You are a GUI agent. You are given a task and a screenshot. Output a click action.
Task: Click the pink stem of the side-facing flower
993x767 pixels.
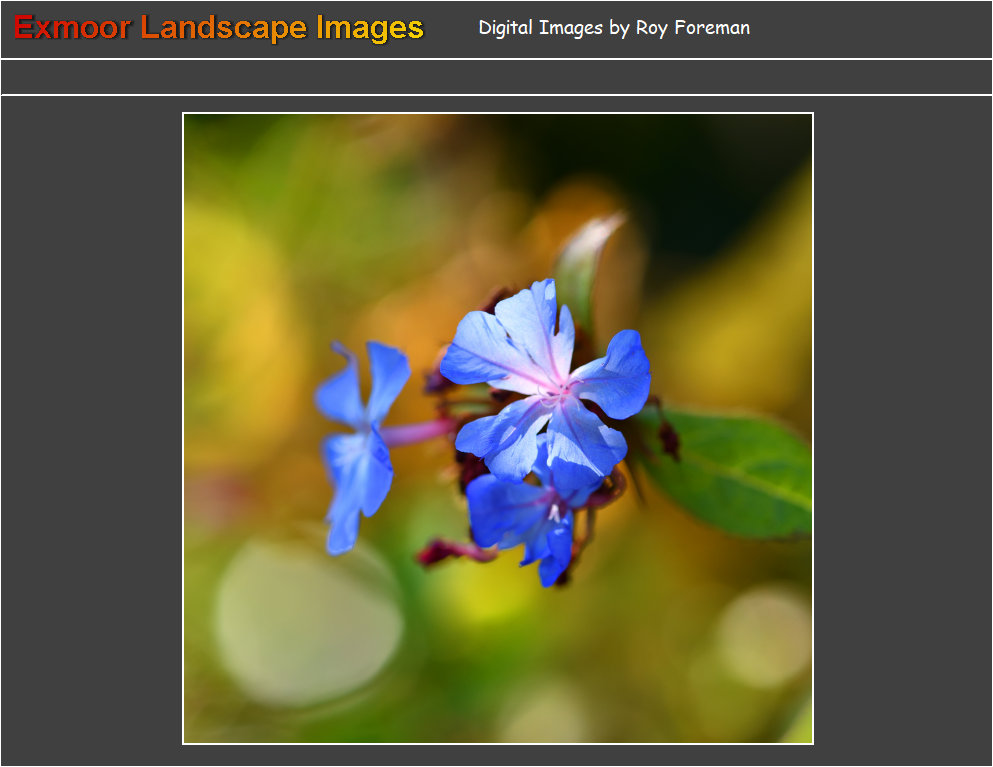point(418,433)
